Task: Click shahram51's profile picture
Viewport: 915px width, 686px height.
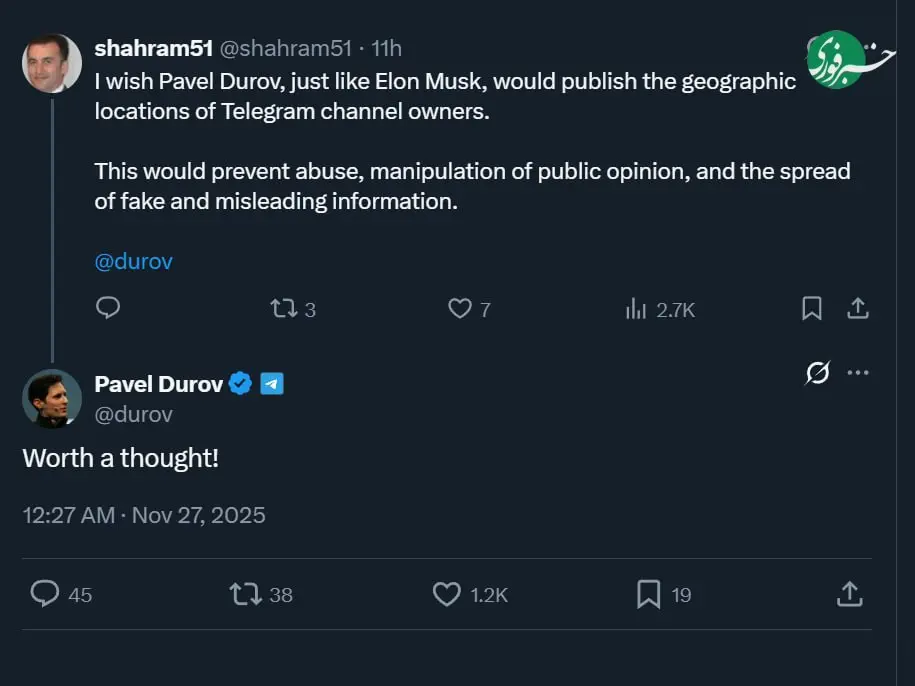Action: [52, 63]
